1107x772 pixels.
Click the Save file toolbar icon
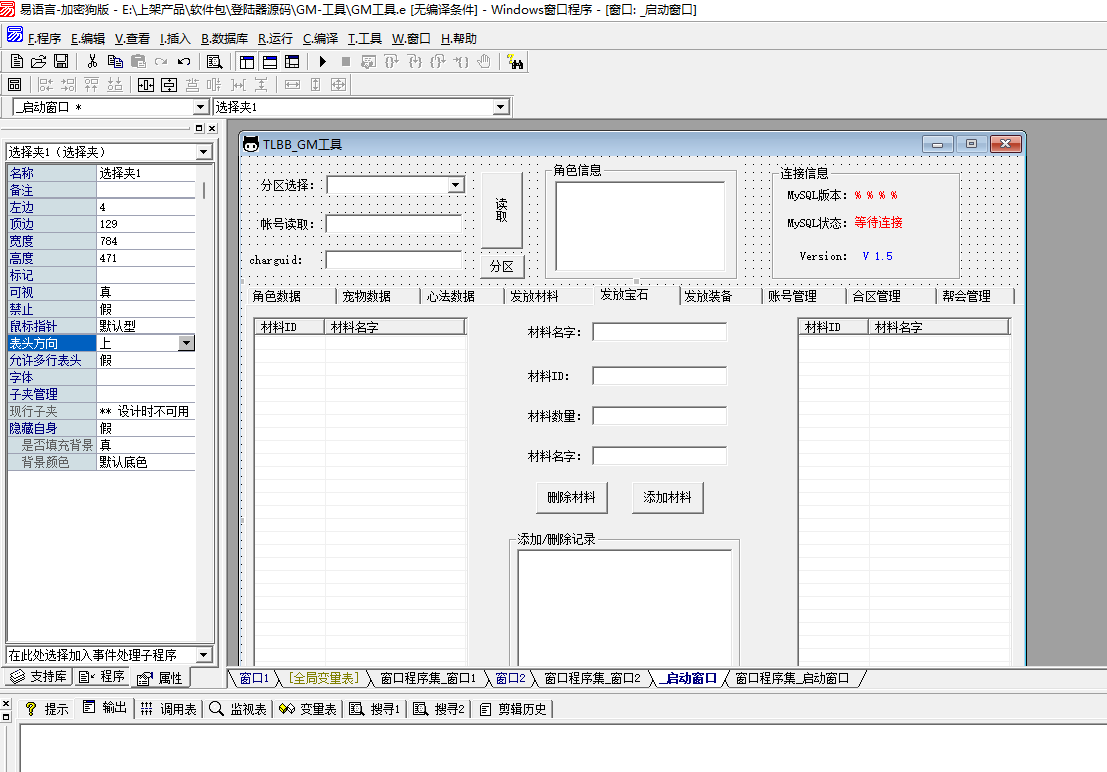tap(61, 62)
